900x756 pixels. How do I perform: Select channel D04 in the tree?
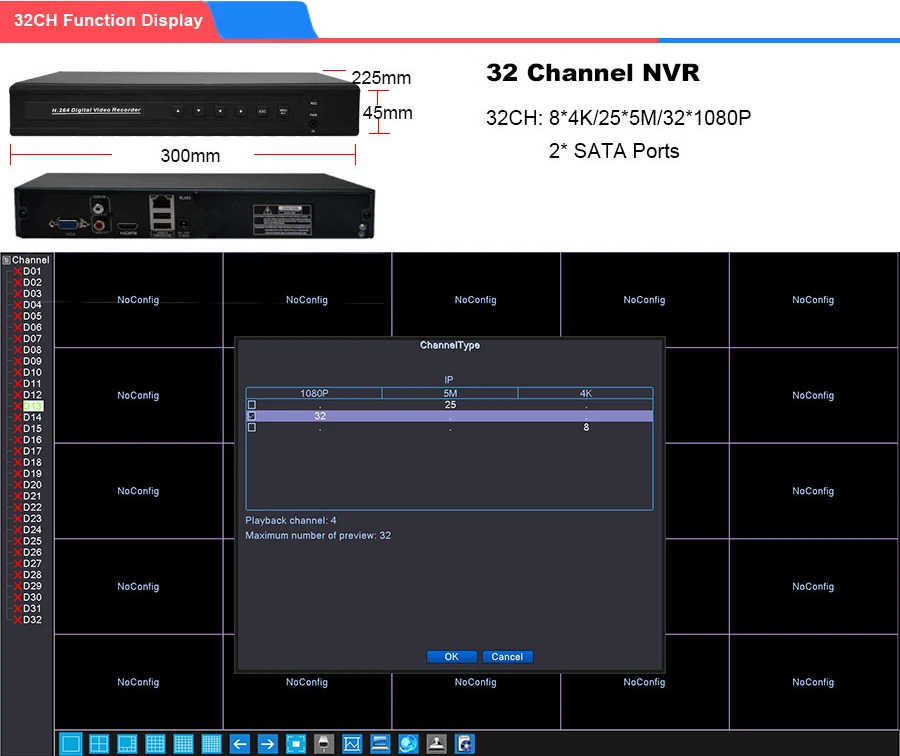[x=32, y=305]
